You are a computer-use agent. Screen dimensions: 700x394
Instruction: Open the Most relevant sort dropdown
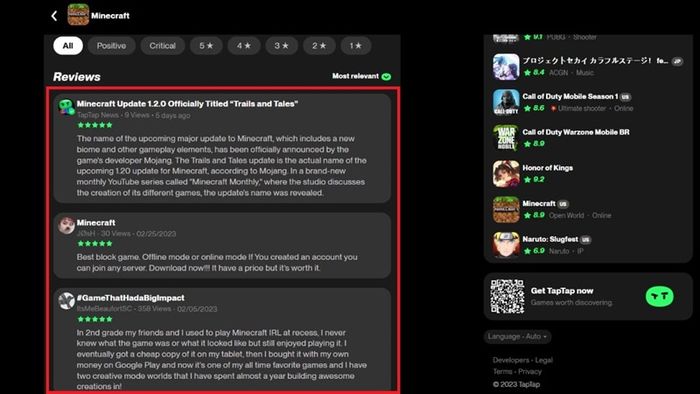pos(361,76)
